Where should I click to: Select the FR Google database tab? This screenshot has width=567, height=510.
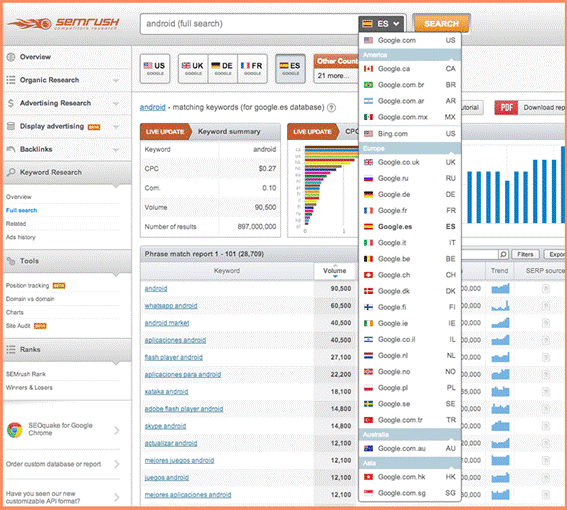pos(252,69)
